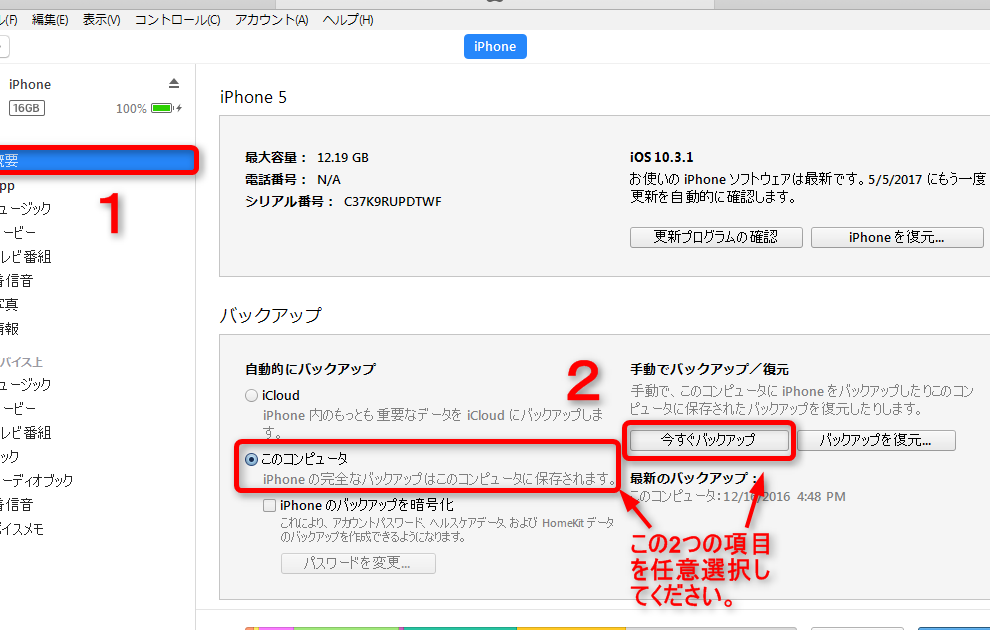The image size is (990, 630).
Task: Click the 16GB capacity badge under iPhone
Action: pos(27,108)
